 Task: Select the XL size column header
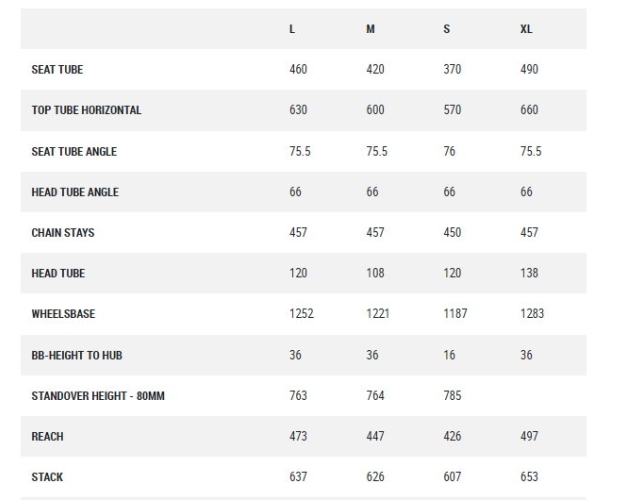pyautogui.click(x=526, y=29)
